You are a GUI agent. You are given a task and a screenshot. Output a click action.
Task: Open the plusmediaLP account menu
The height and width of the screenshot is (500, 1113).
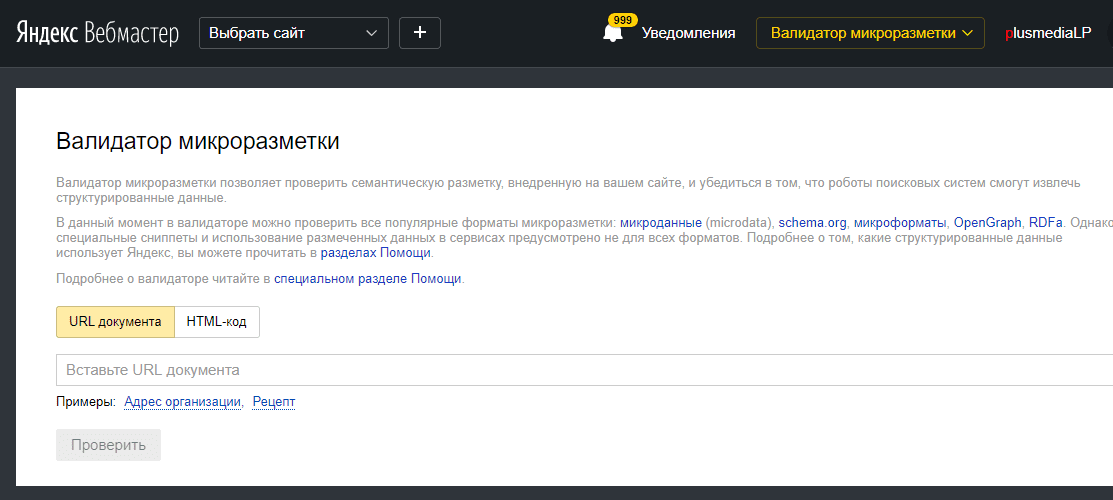click(x=1048, y=33)
